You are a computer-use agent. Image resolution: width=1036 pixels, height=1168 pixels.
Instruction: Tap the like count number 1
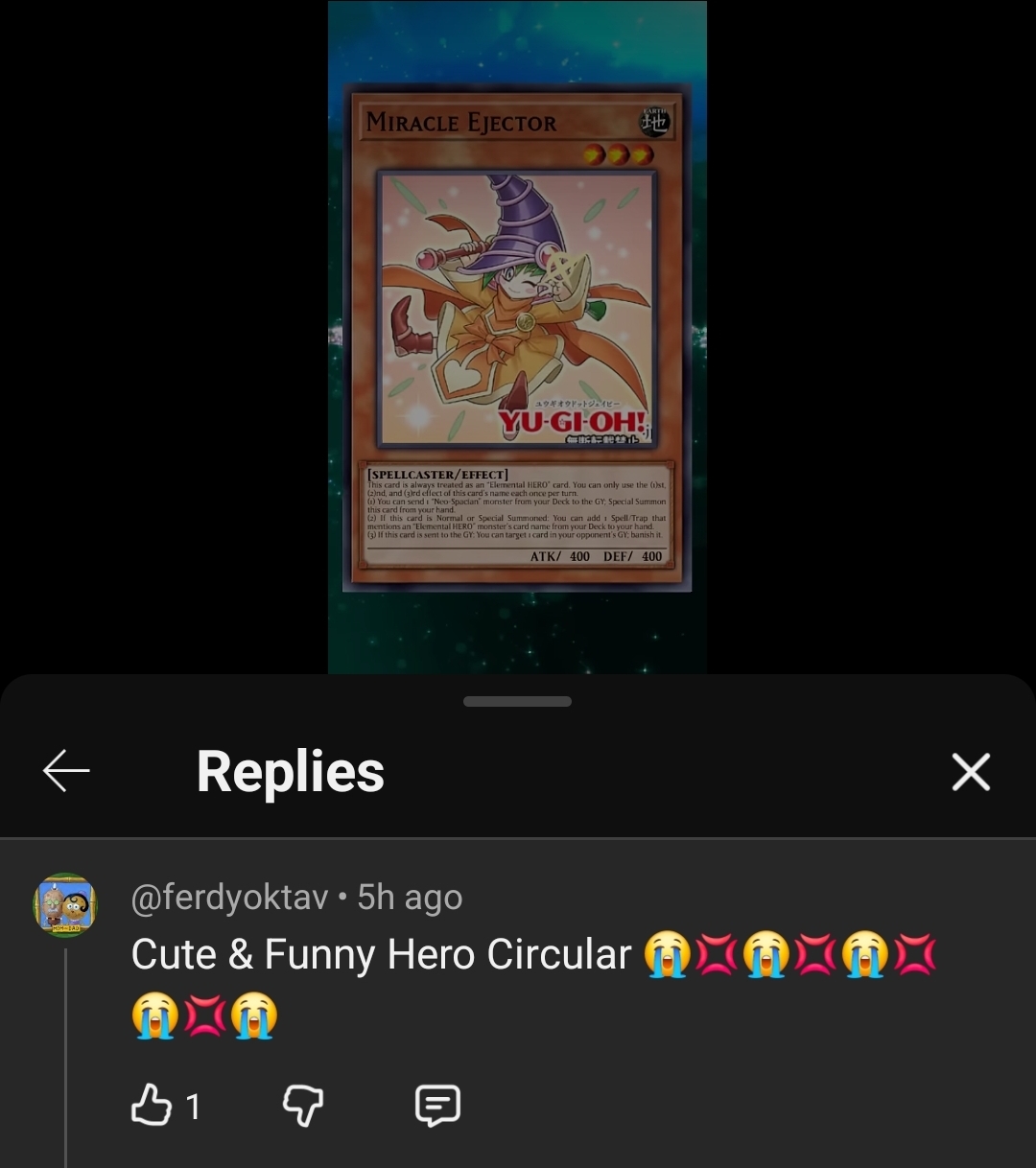pyautogui.click(x=193, y=1107)
